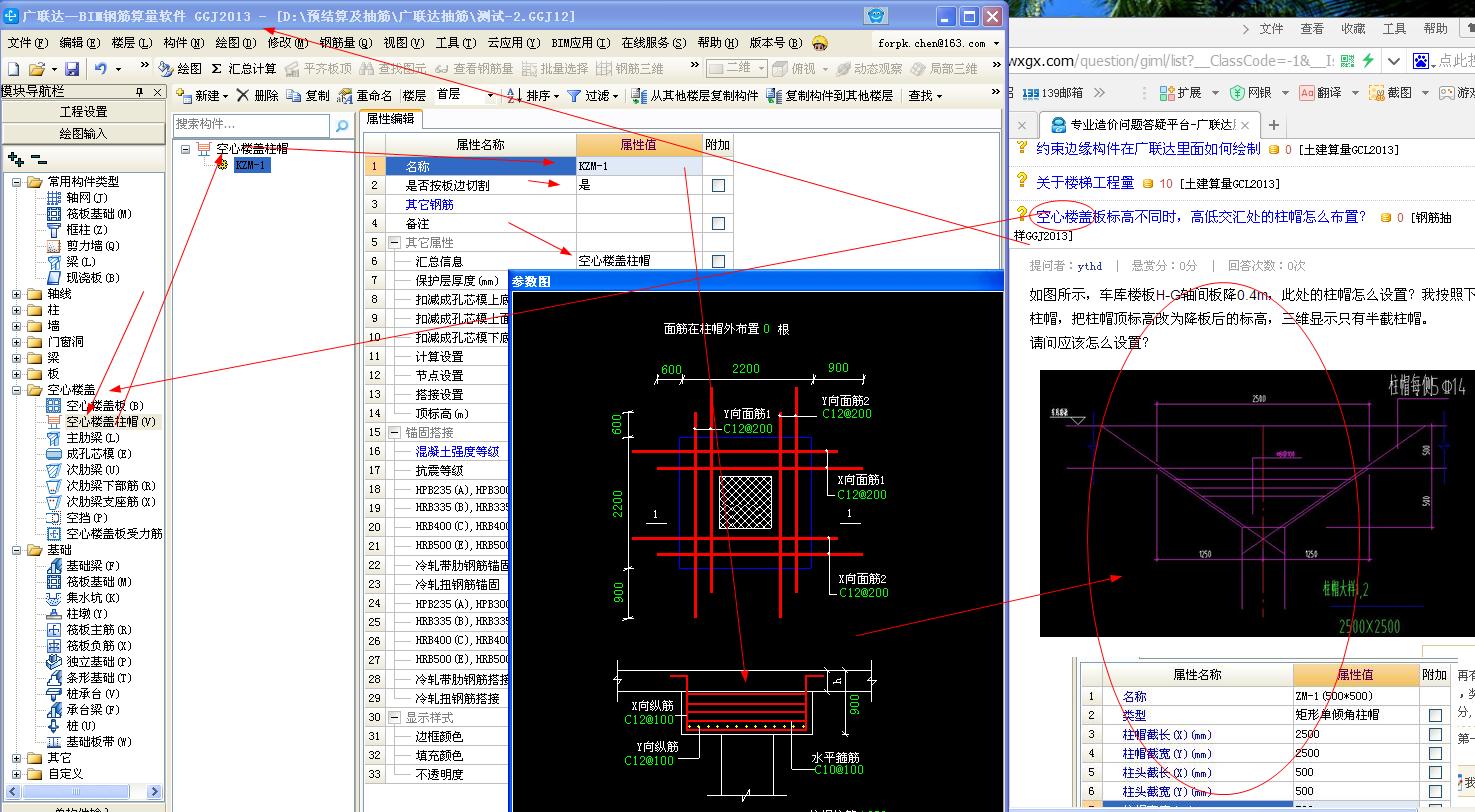Image resolution: width=1475 pixels, height=812 pixels.
Task: Open 查找 find dropdown
Action: [x=925, y=96]
